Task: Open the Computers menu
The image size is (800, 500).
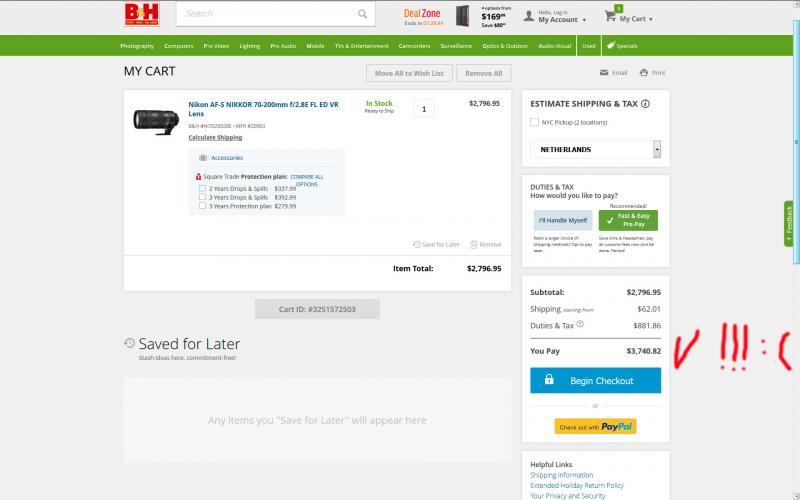Action: point(179,46)
